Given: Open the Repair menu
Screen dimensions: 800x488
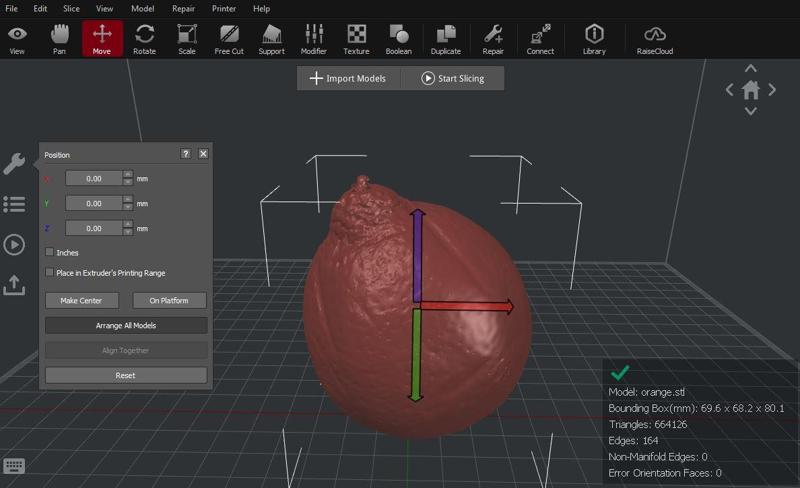Looking at the screenshot, I should (x=183, y=9).
